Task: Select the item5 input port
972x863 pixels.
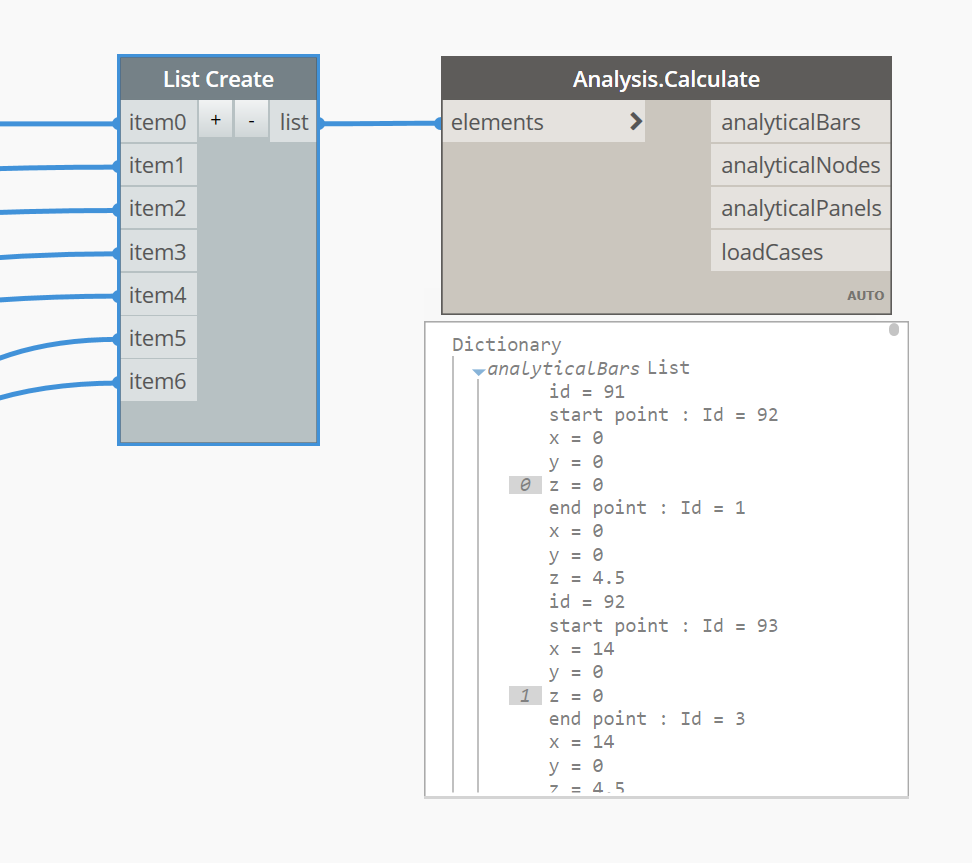Action: [x=158, y=338]
